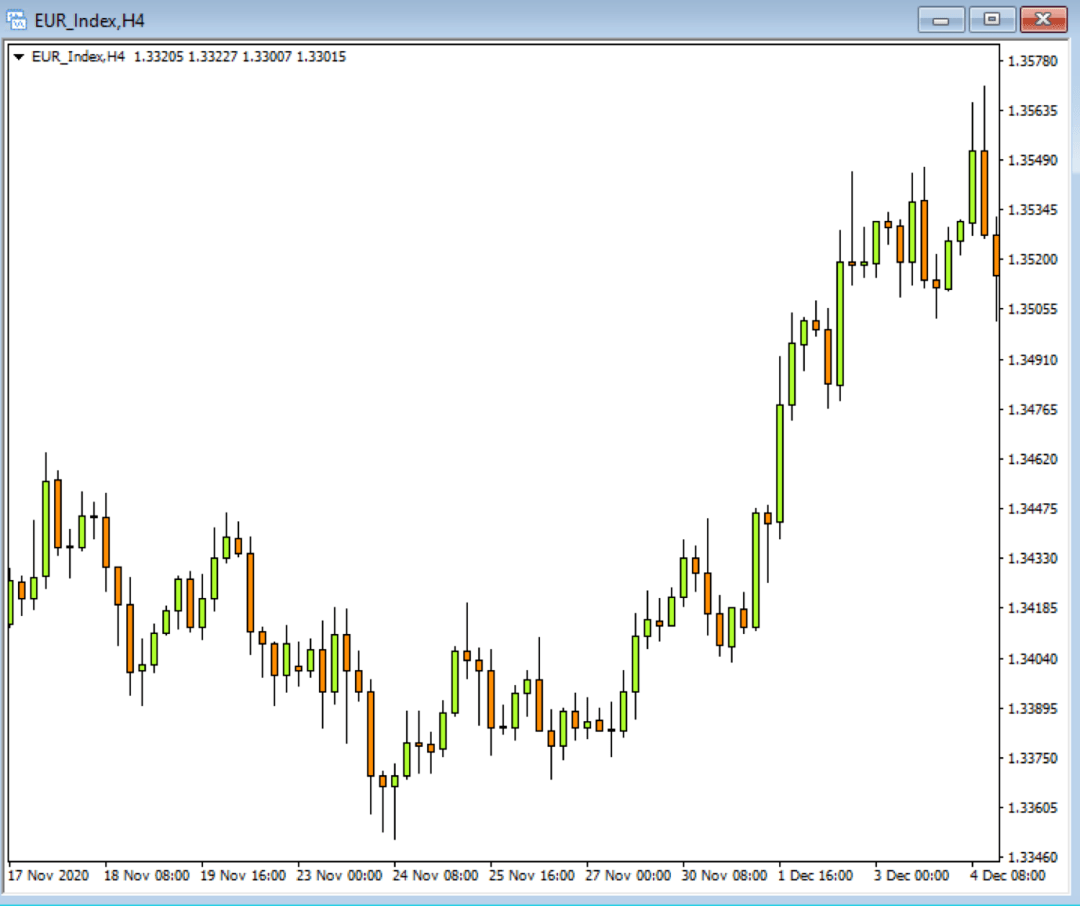Close the EUR_Index,H4 chart window
The width and height of the screenshot is (1080, 906).
tap(1043, 19)
